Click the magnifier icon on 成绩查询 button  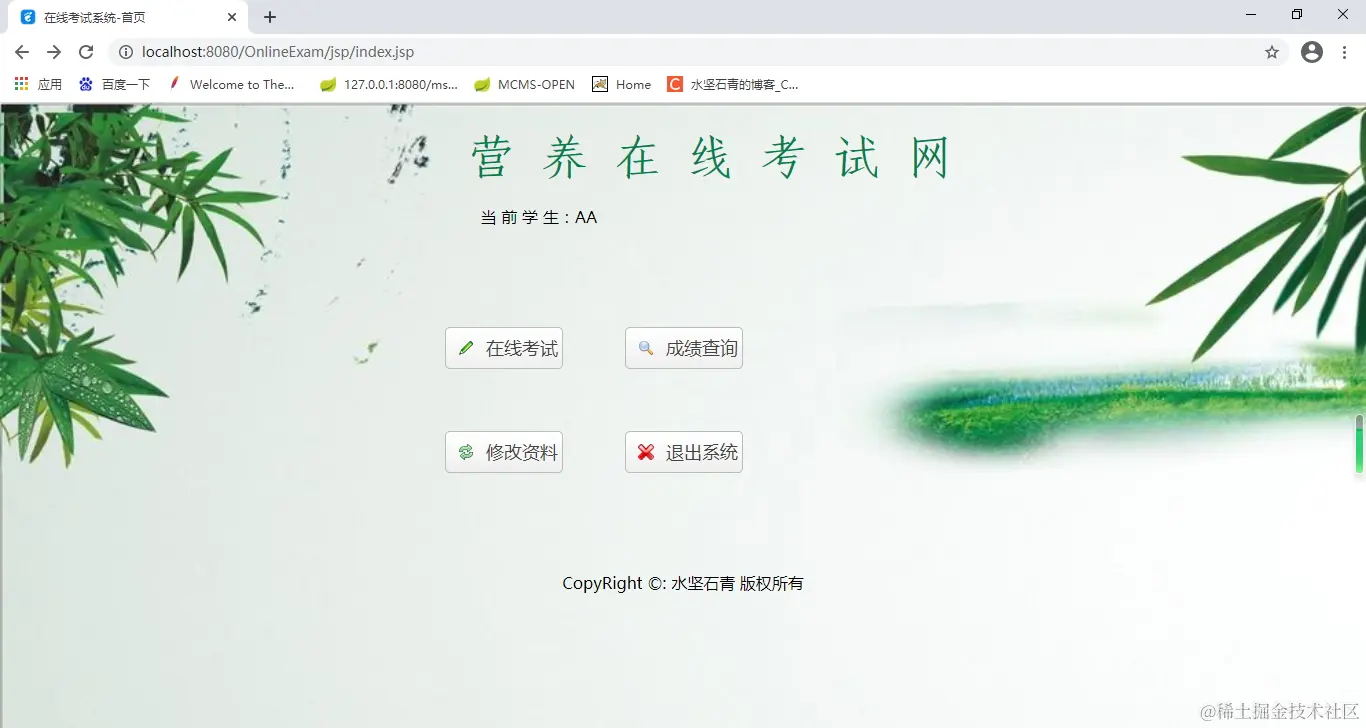tap(645, 347)
